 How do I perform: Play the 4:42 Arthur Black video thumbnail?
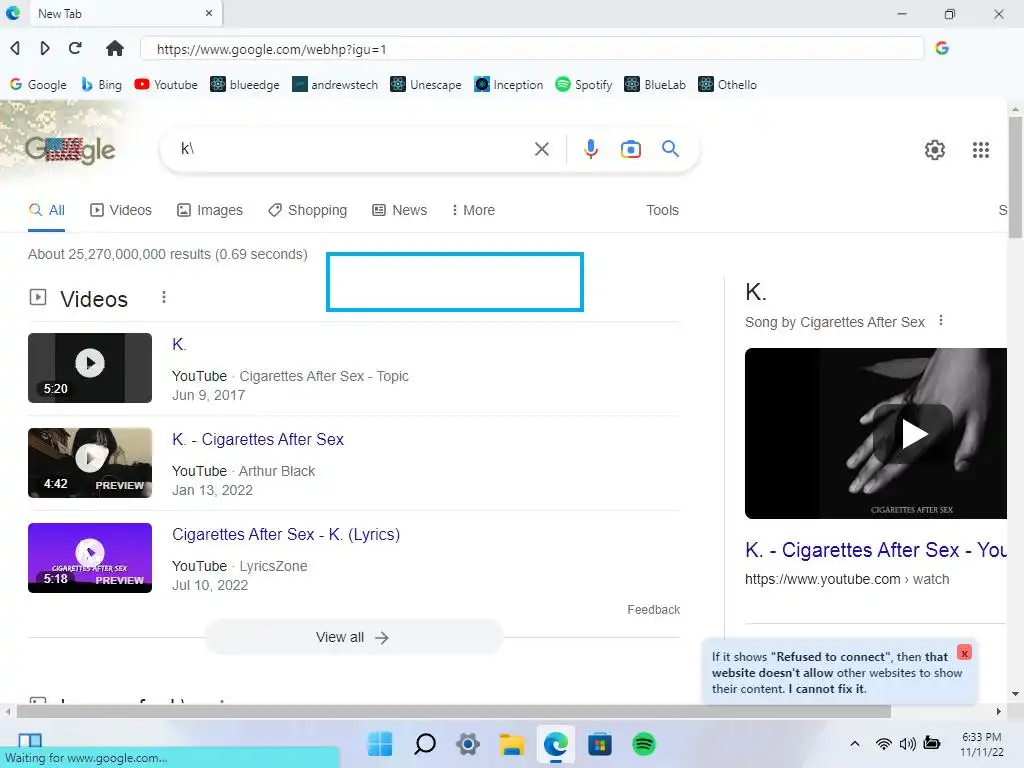click(x=90, y=463)
